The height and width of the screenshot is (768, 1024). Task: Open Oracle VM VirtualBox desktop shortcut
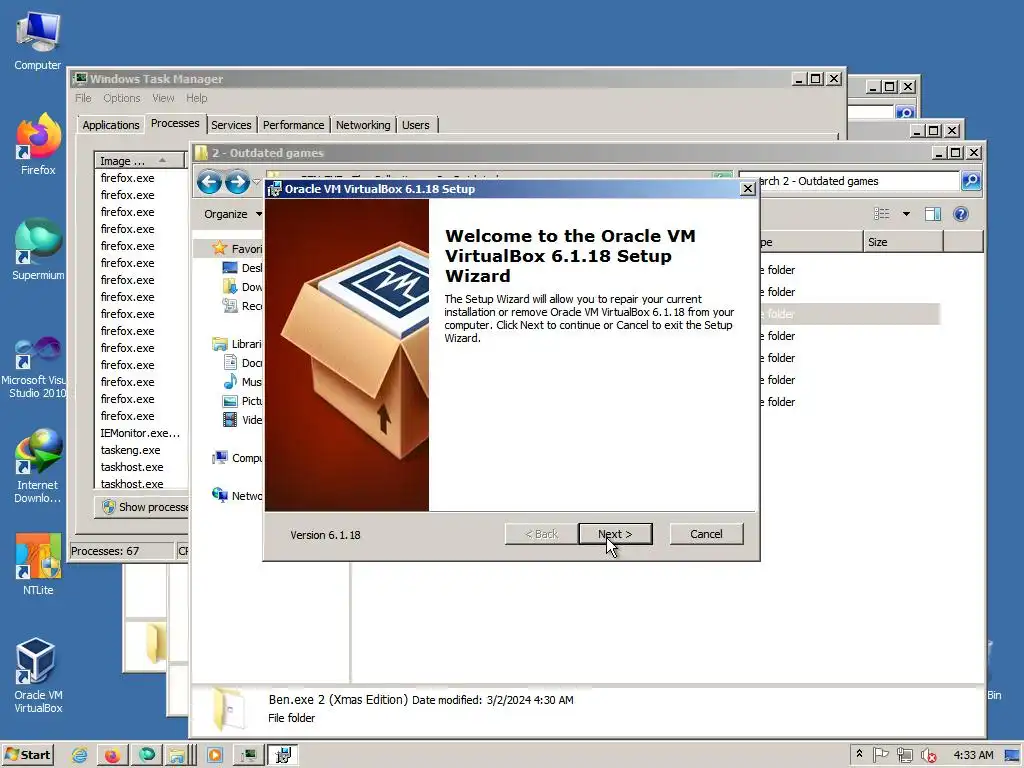click(37, 675)
